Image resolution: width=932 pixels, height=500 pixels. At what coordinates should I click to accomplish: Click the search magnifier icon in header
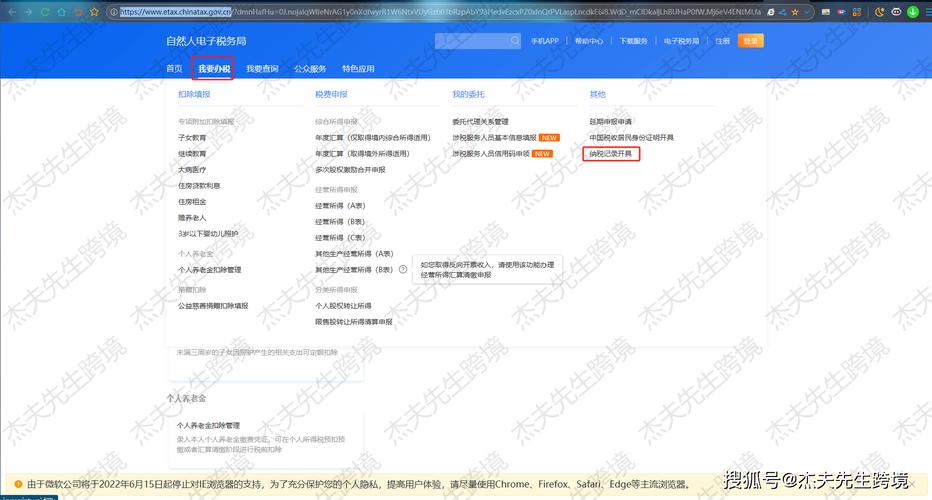[x=515, y=41]
